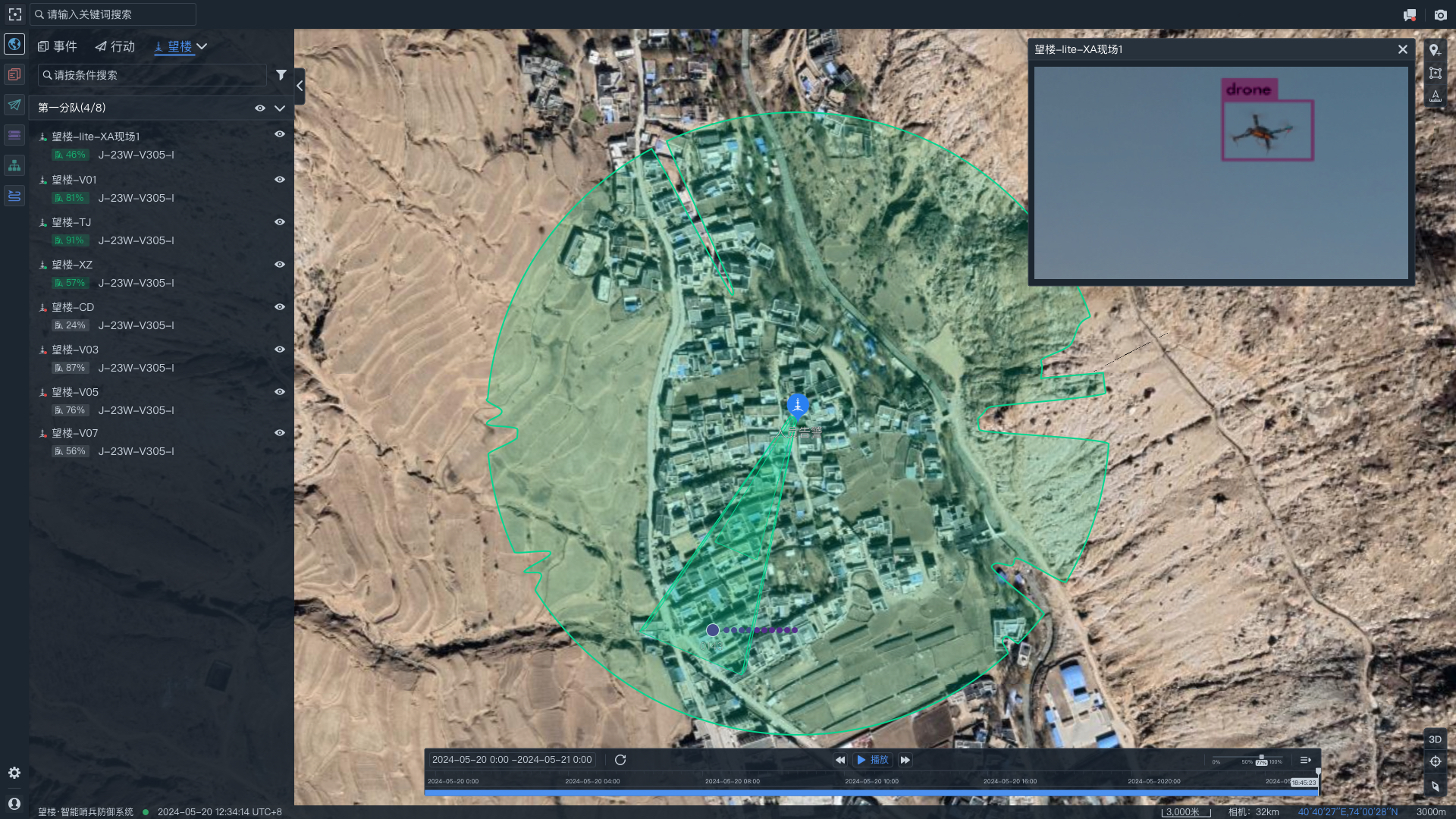Collapse the 第一分队 group chevron

coord(280,108)
